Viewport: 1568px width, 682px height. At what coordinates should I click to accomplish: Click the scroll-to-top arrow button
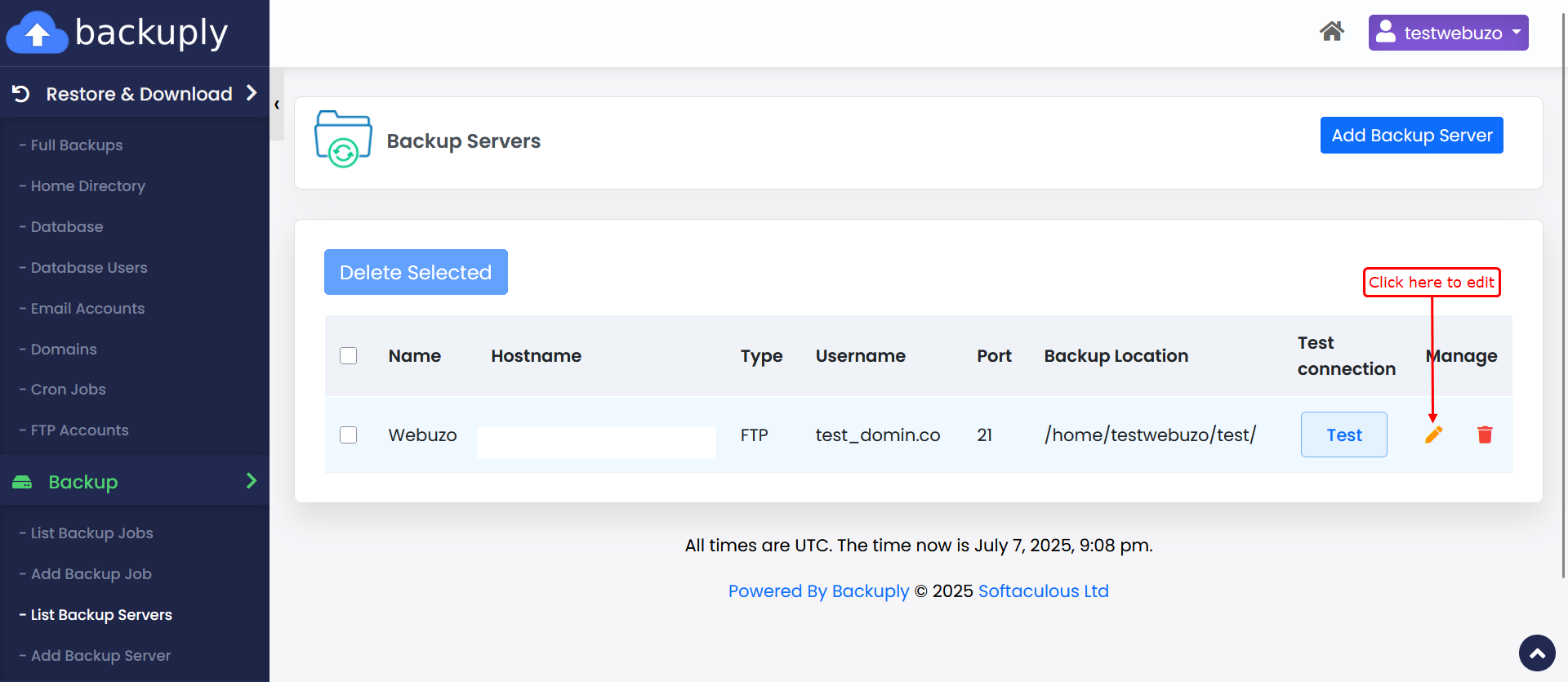pyautogui.click(x=1537, y=653)
